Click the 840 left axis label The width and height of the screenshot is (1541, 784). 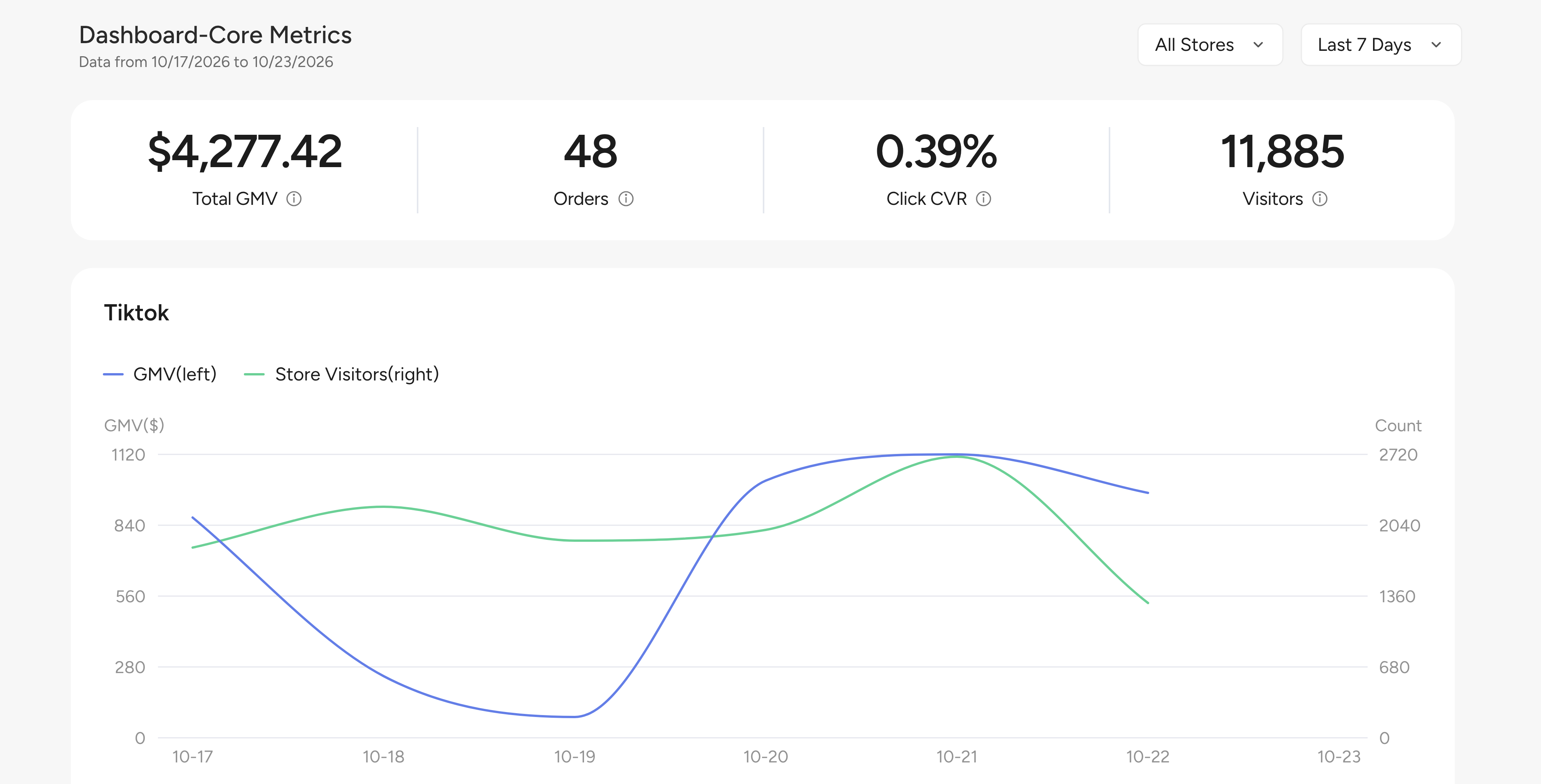coord(130,526)
